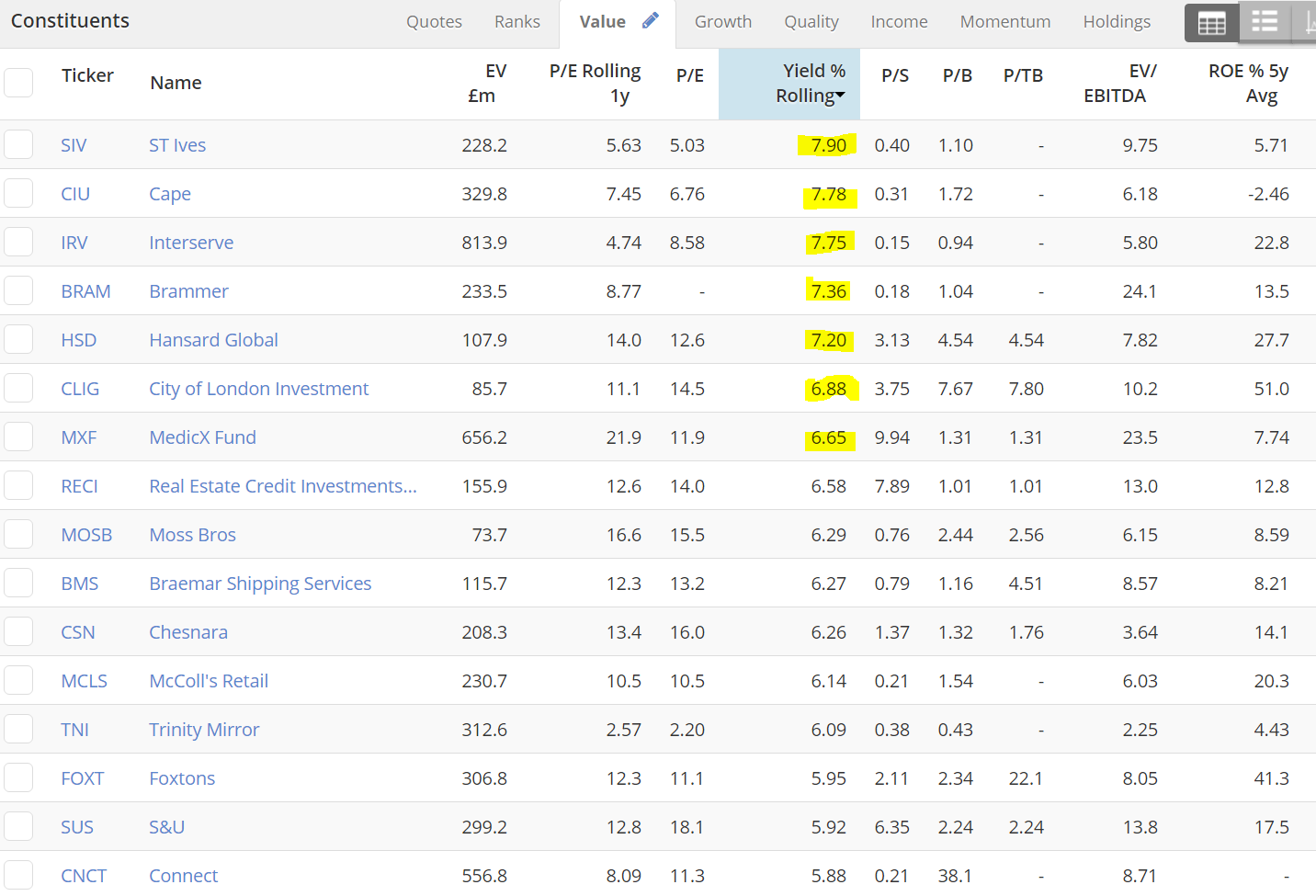This screenshot has height=896, width=1316.
Task: Select the Value tab
Action: [x=602, y=22]
